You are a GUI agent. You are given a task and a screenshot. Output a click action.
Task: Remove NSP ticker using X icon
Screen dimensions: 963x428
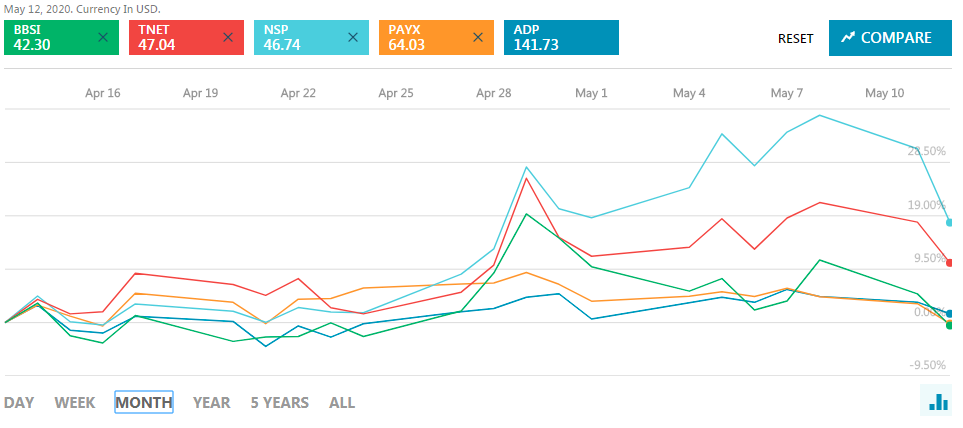coord(352,37)
